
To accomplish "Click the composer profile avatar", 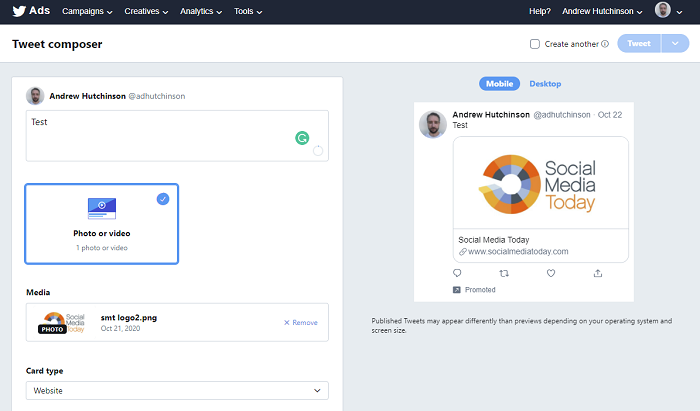I will 35,96.
